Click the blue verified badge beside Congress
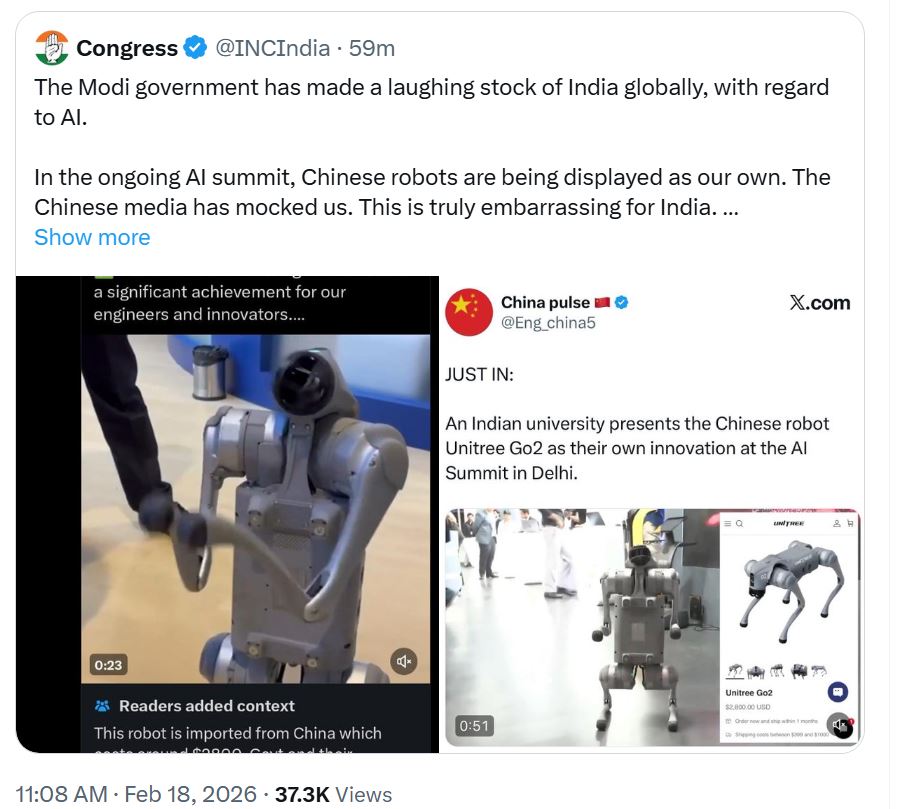Image resolution: width=909 pixels, height=809 pixels. pyautogui.click(x=195, y=48)
